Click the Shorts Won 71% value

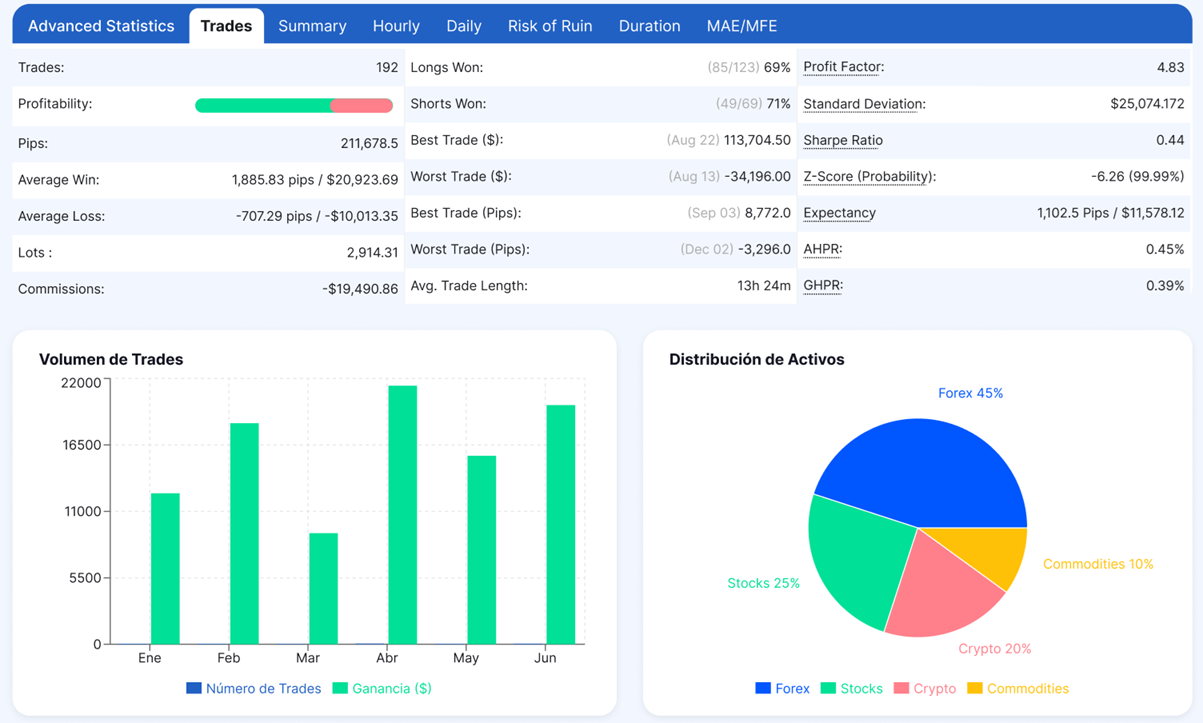pos(778,104)
